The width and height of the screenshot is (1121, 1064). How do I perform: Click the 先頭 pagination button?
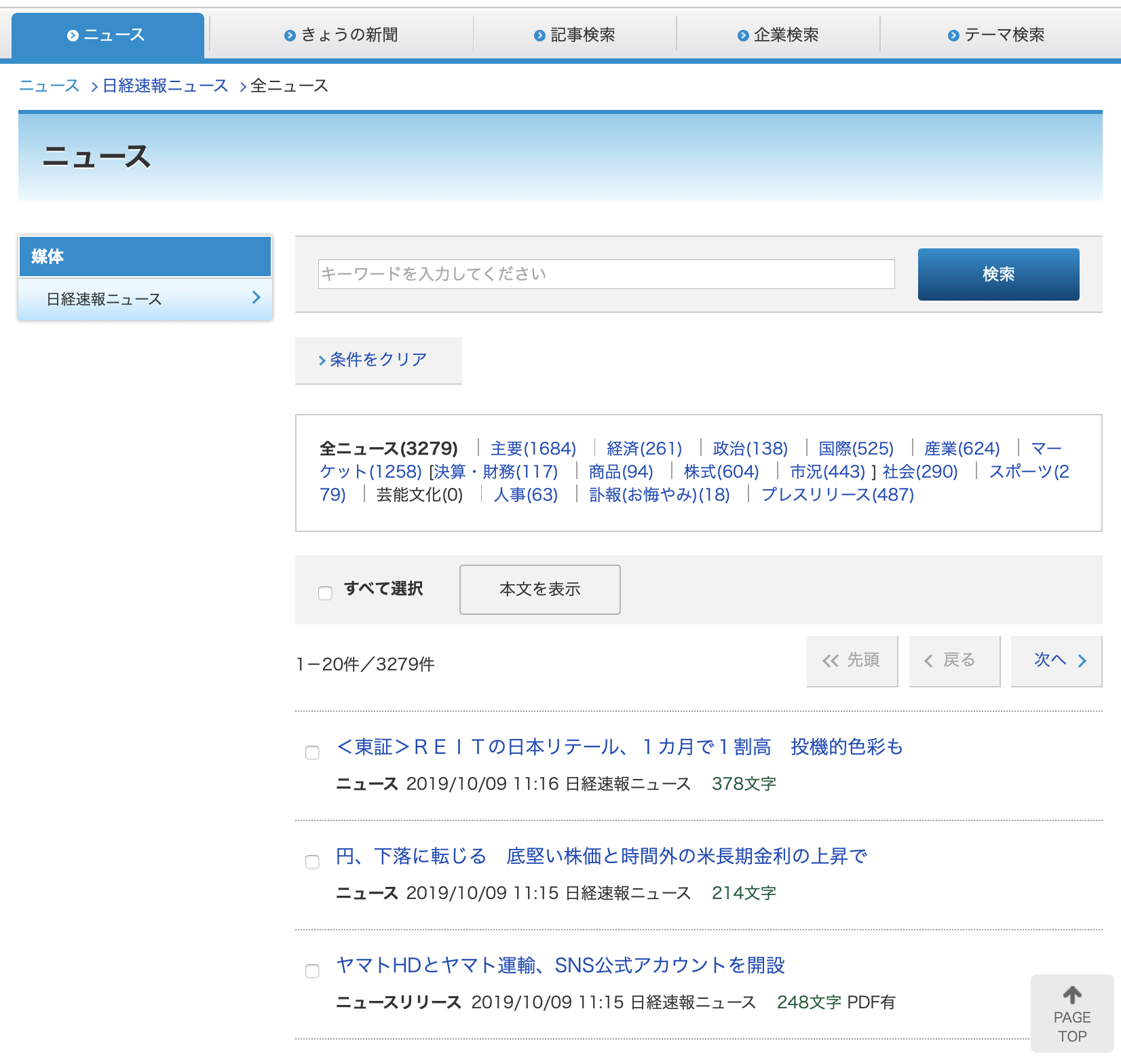[x=852, y=661]
